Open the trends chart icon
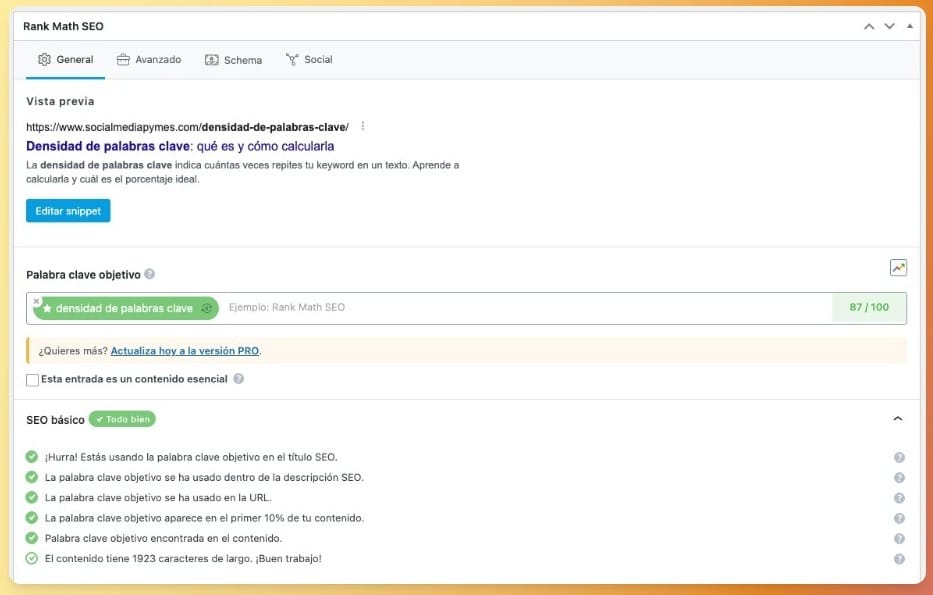The height and width of the screenshot is (595, 933). point(898,268)
